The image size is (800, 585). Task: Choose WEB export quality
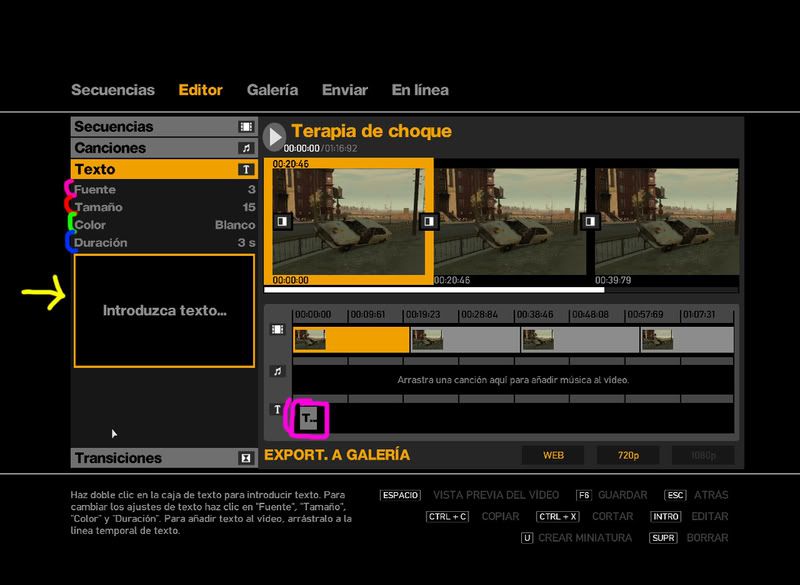(553, 455)
